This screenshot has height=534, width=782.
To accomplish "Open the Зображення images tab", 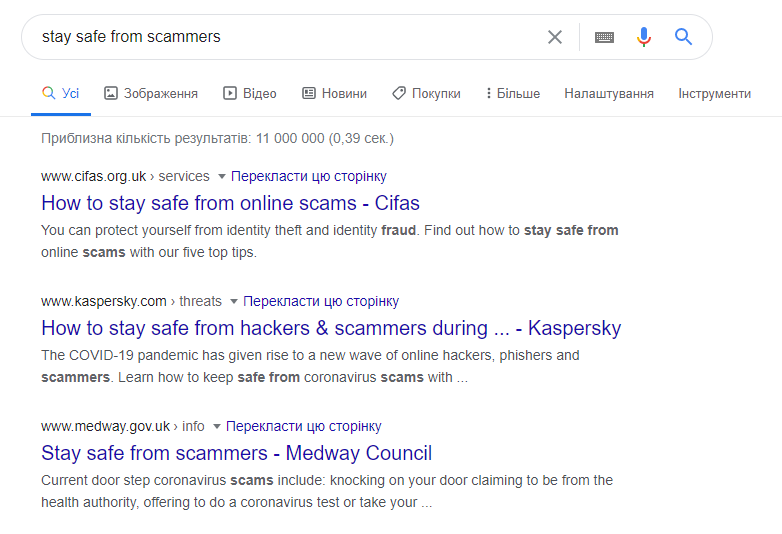I will tap(151, 93).
